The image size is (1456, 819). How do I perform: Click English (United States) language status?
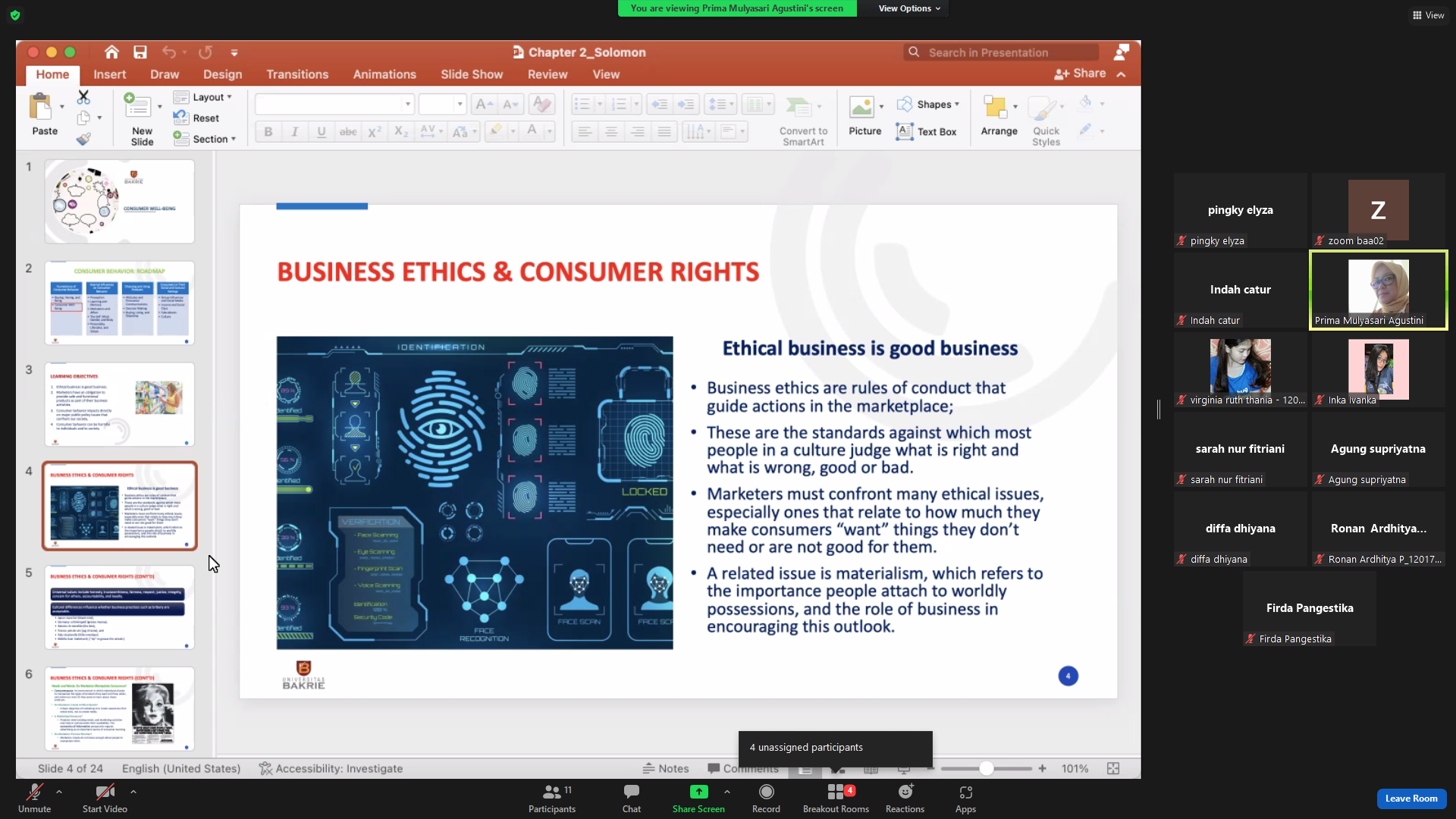[181, 768]
